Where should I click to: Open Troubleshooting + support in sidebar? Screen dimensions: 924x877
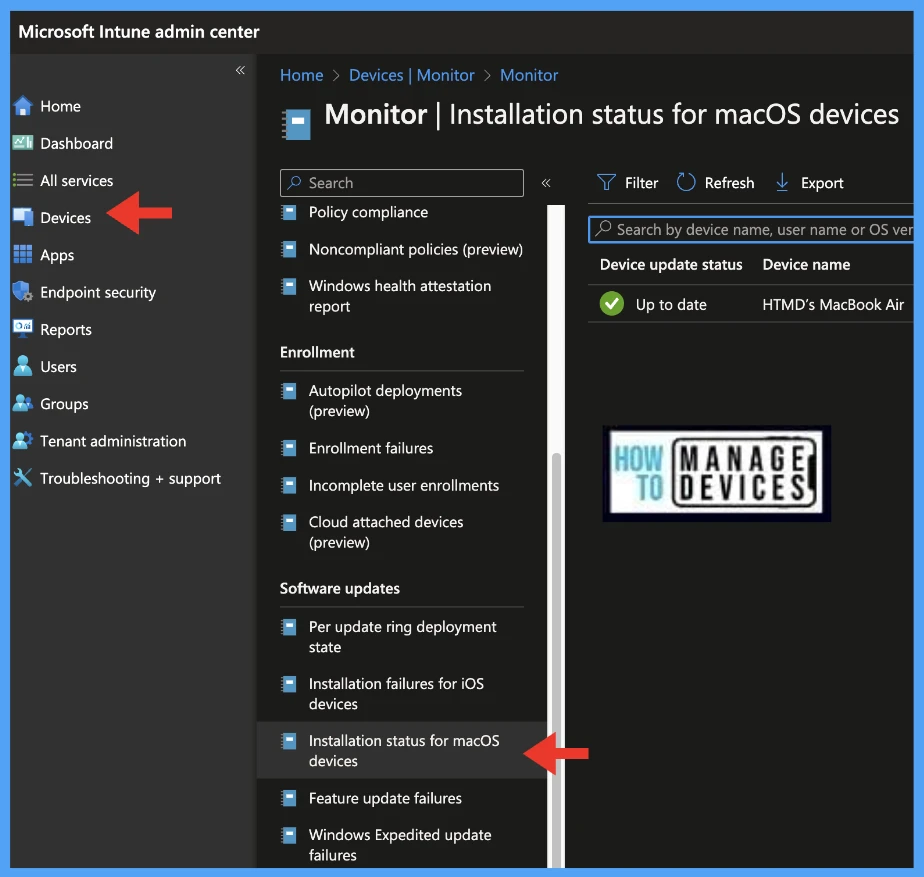click(x=130, y=479)
